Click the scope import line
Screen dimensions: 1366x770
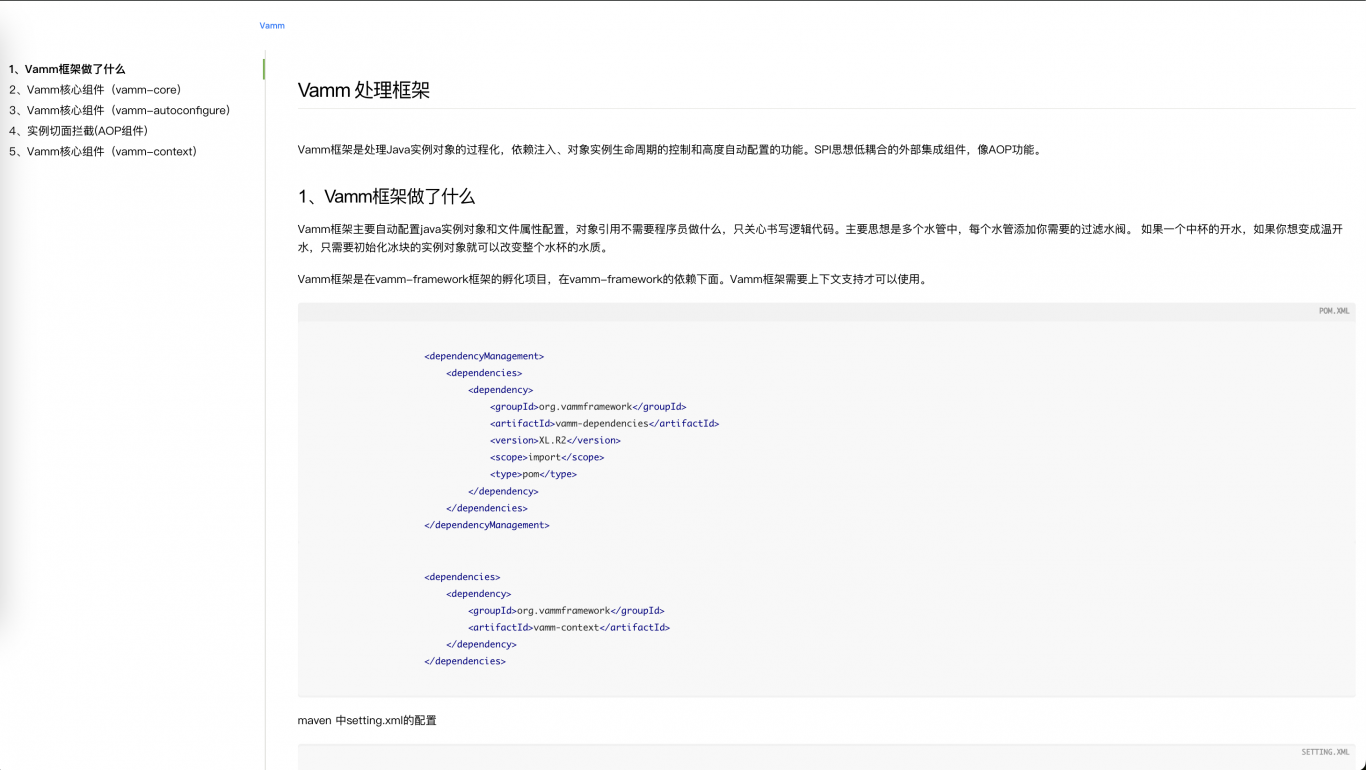[x=547, y=458]
